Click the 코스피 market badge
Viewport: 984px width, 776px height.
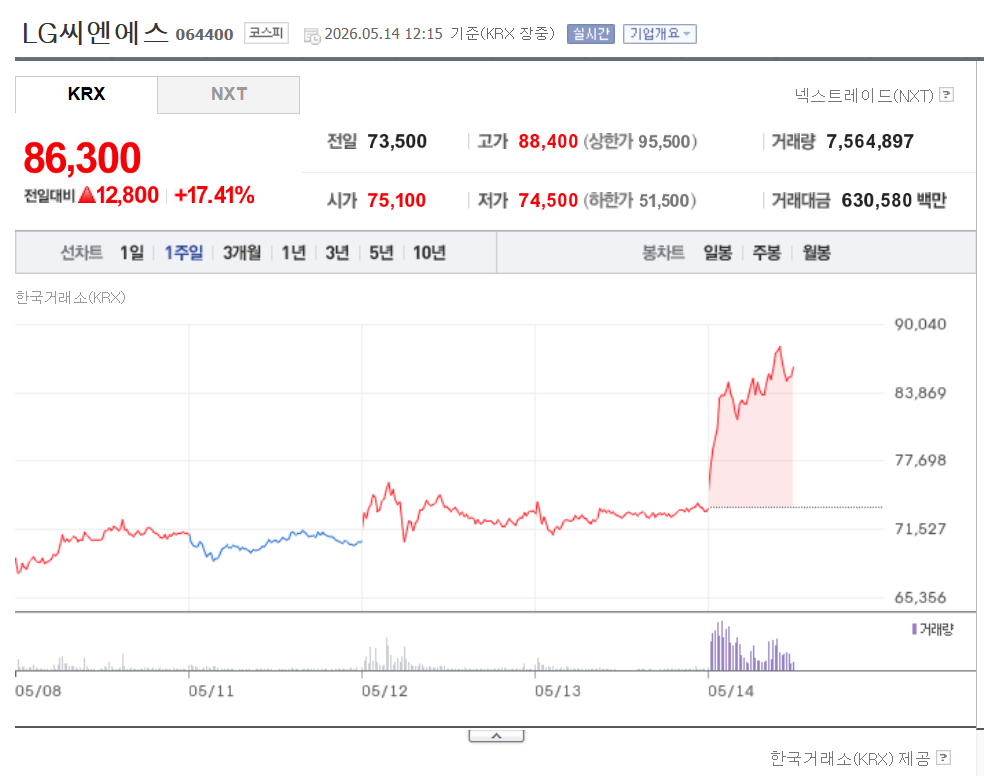266,33
